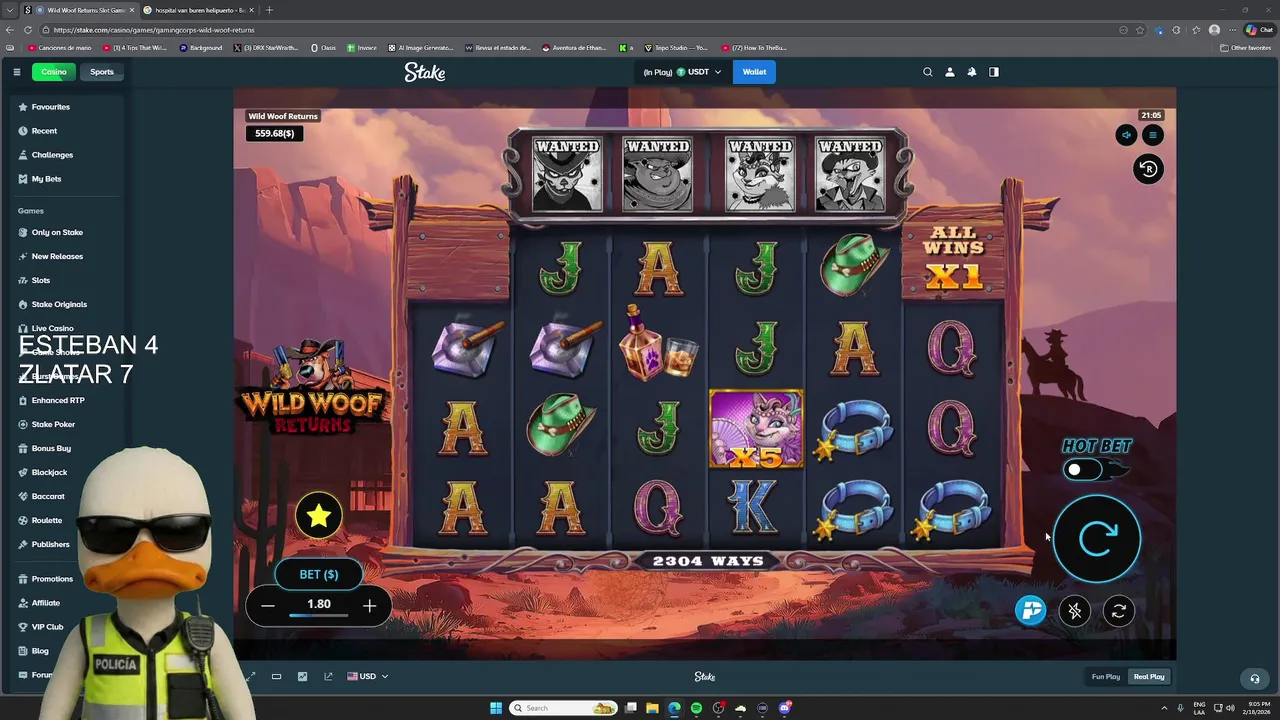
Task: Open the autoplay circular arrows button
Action: [1119, 610]
